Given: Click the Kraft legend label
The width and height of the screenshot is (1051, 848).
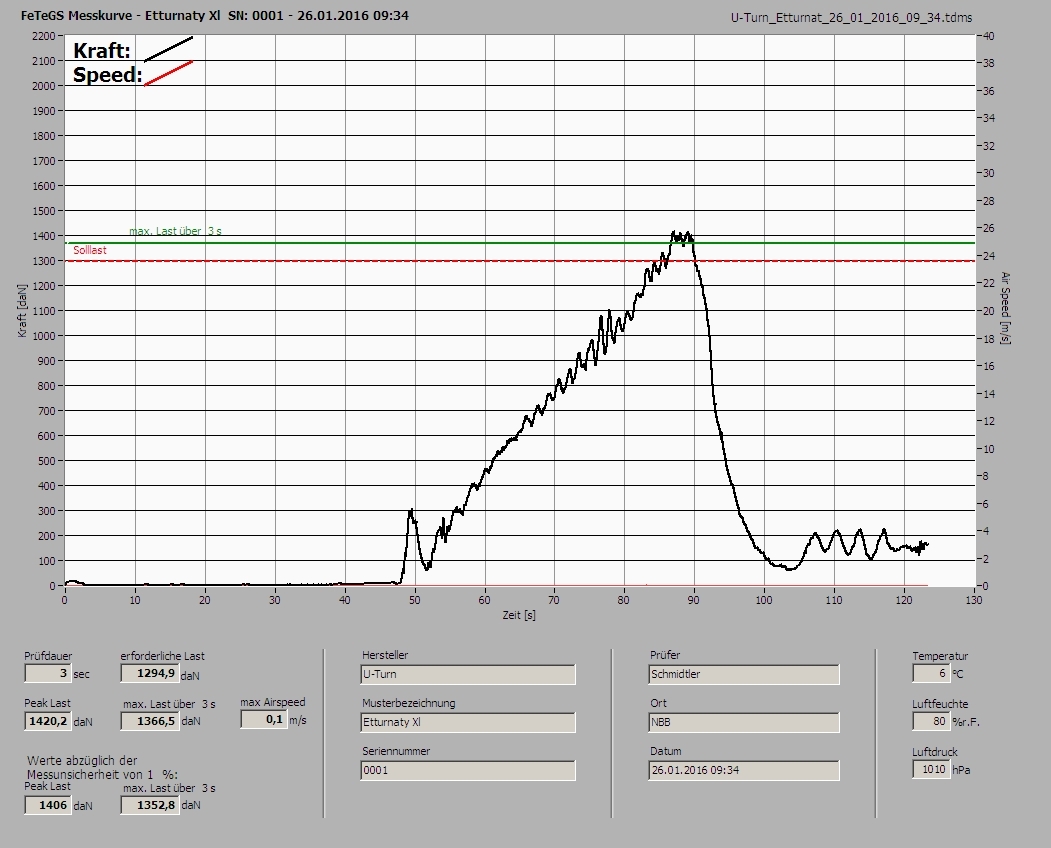Looking at the screenshot, I should pos(101,50).
